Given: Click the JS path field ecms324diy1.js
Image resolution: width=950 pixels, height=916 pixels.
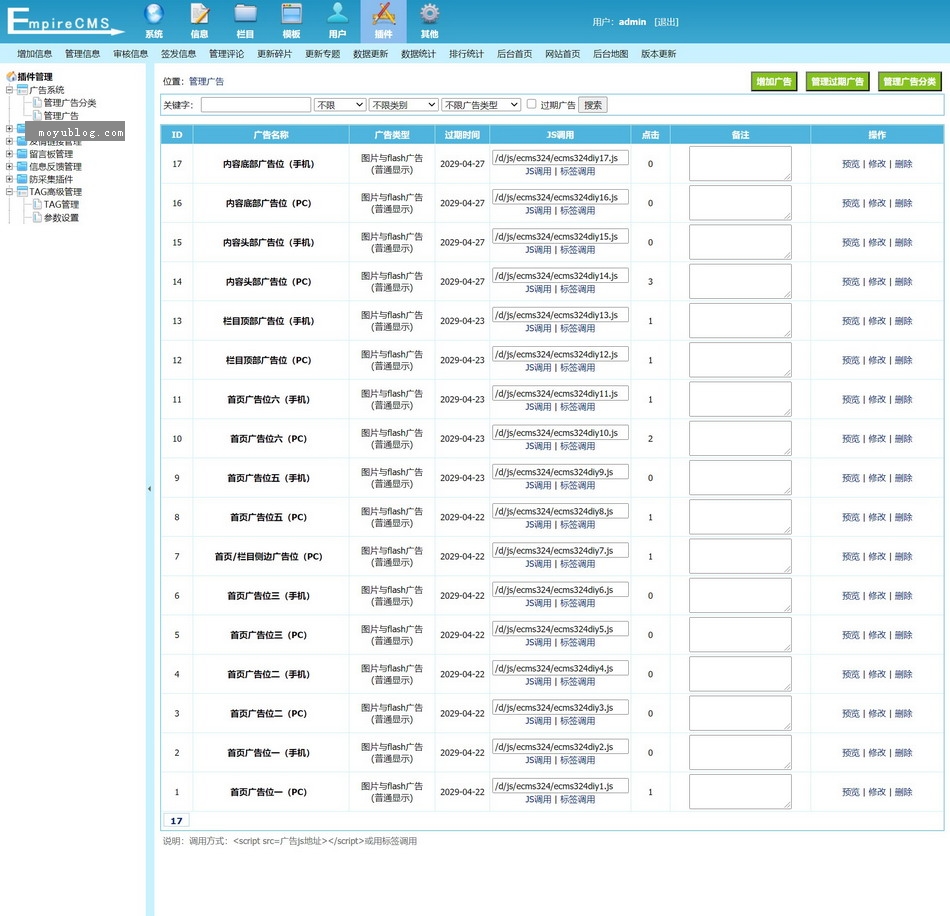Looking at the screenshot, I should click(560, 786).
